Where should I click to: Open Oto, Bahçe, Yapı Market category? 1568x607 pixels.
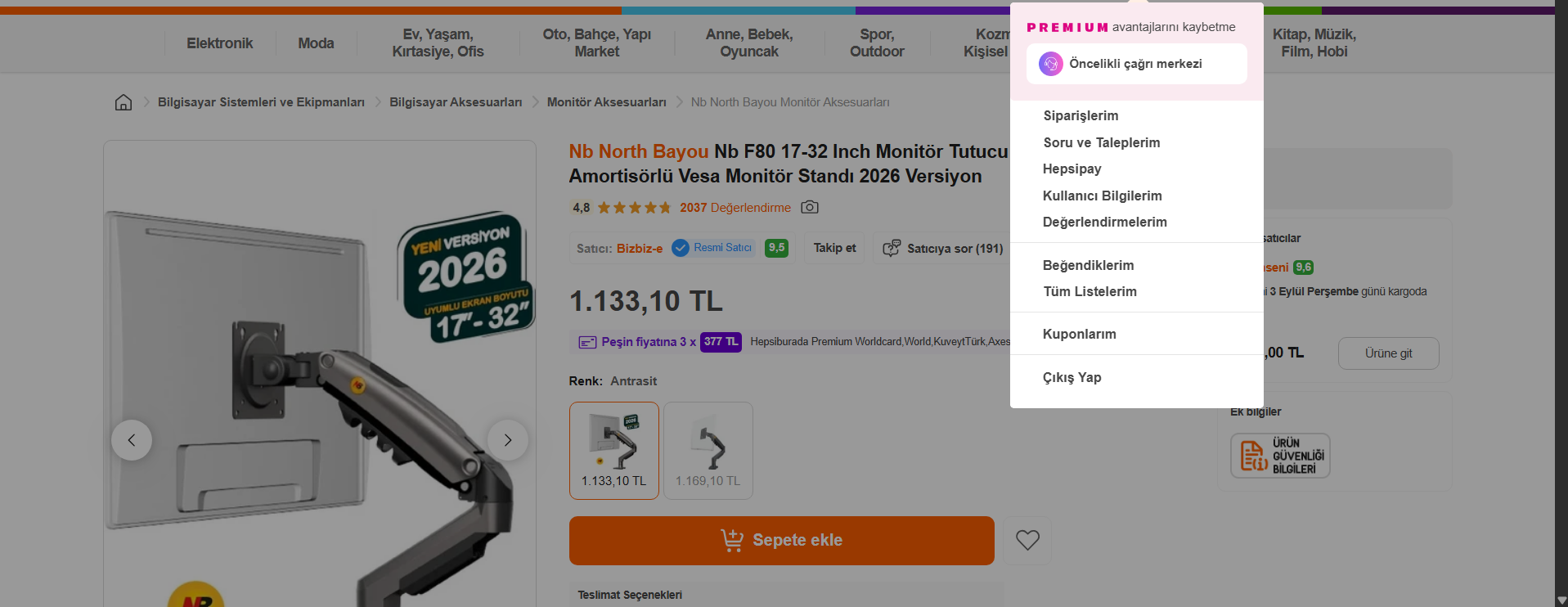(596, 43)
